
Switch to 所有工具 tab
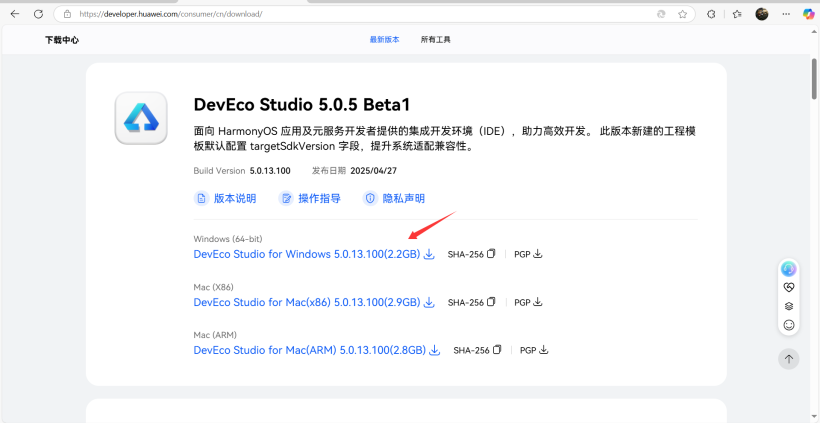pyautogui.click(x=436, y=40)
